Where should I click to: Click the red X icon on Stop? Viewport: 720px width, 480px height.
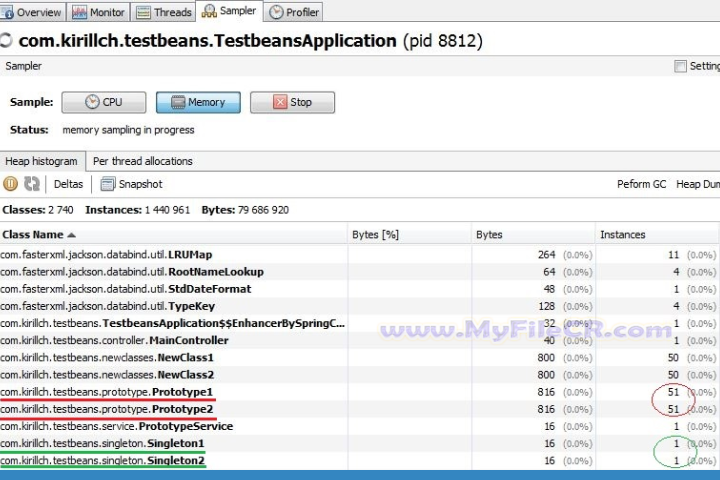279,102
